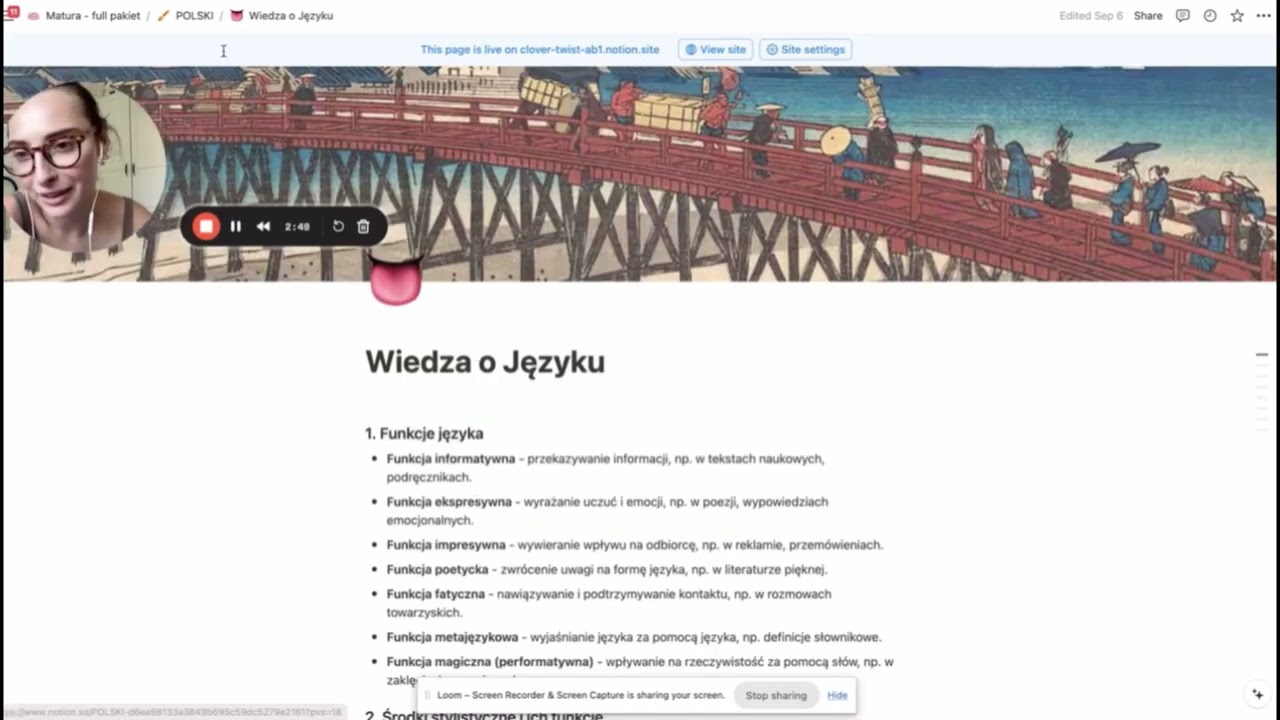1280x720 pixels.
Task: Click the Edited Sep 6 timestamp
Action: [x=1091, y=16]
